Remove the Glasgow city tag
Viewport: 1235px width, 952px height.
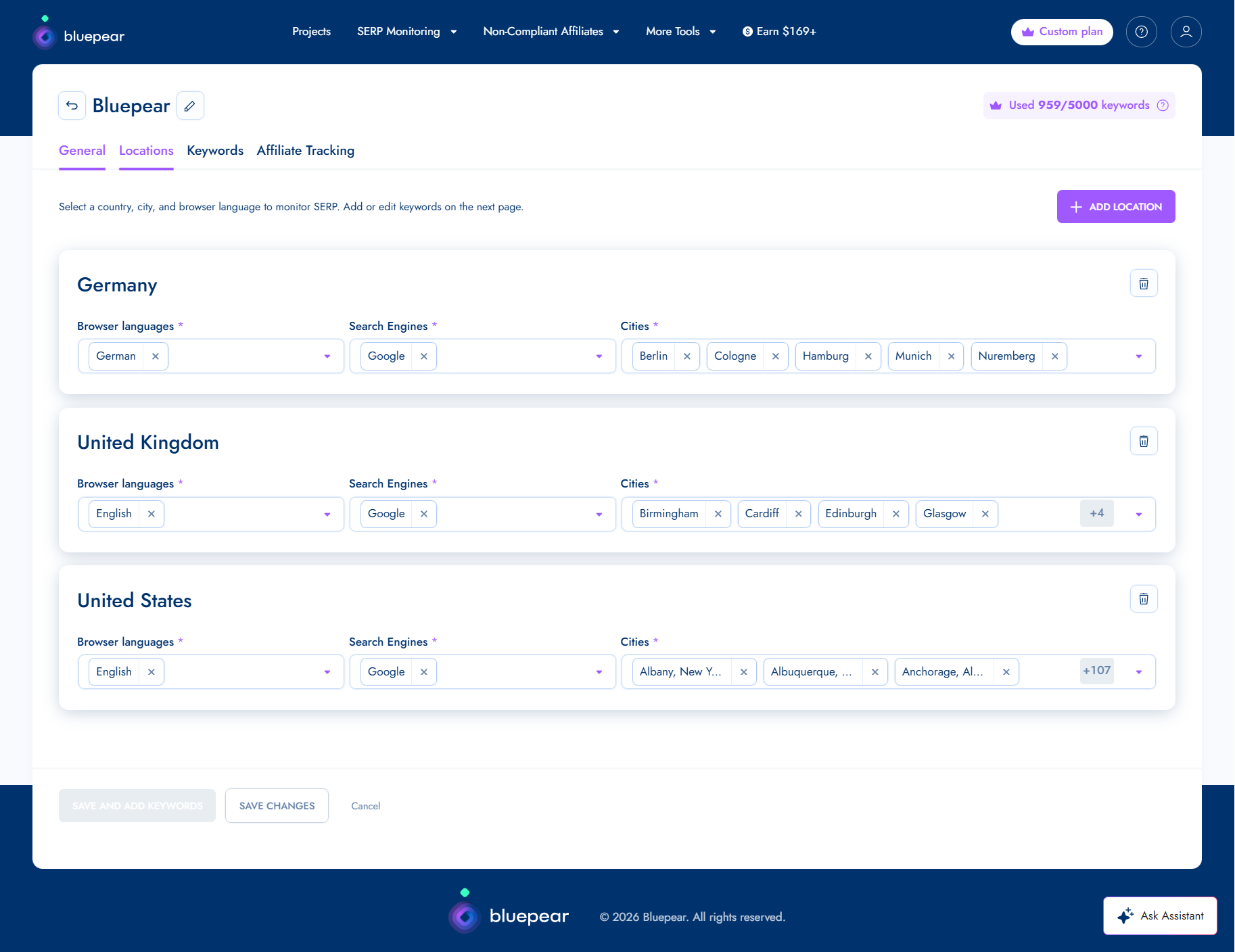pos(985,514)
